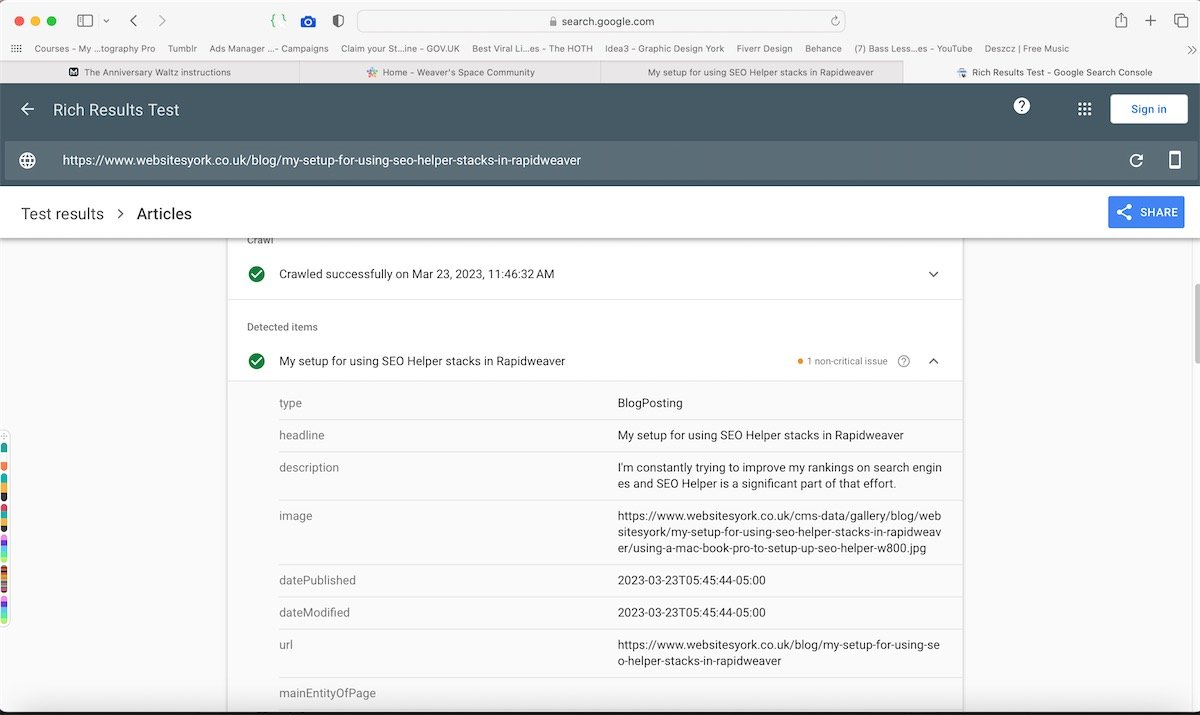Switch crawler with smartphone icon
Viewport: 1200px width, 715px height.
1175,160
